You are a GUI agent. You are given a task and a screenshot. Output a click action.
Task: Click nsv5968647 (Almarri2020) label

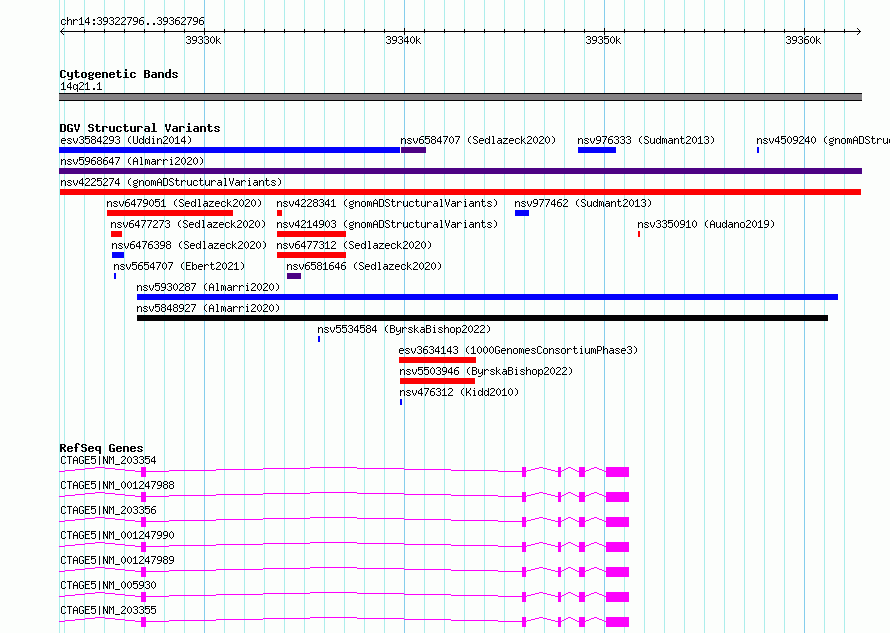pyautogui.click(x=132, y=161)
